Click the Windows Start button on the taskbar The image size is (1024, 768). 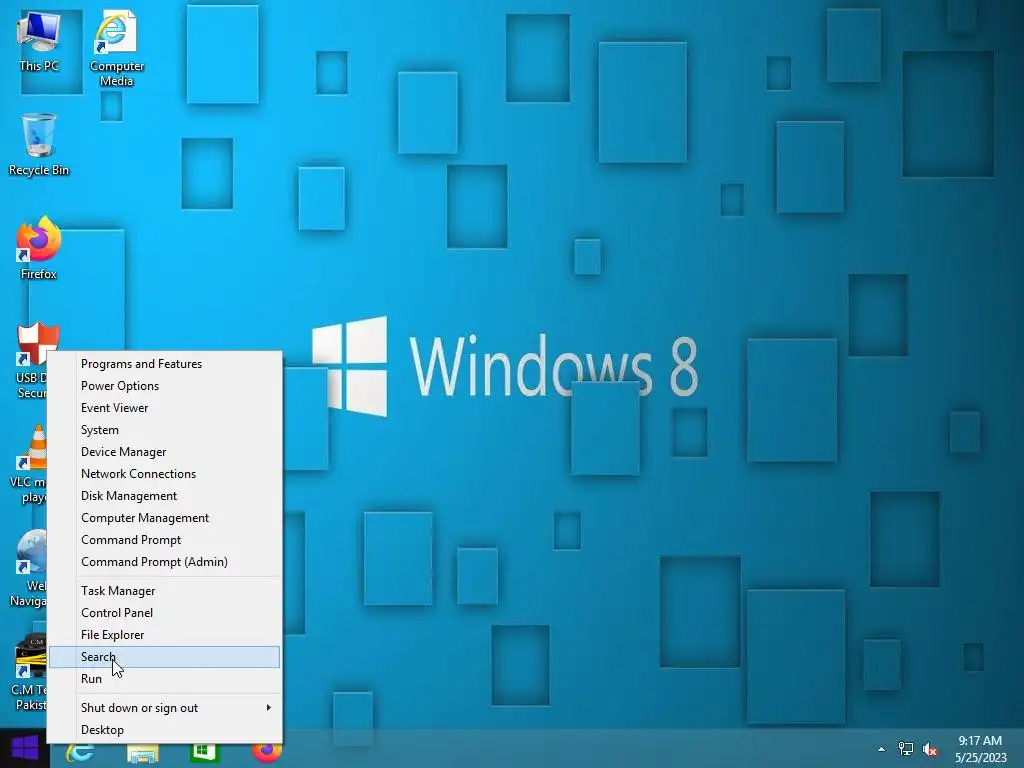[x=25, y=748]
